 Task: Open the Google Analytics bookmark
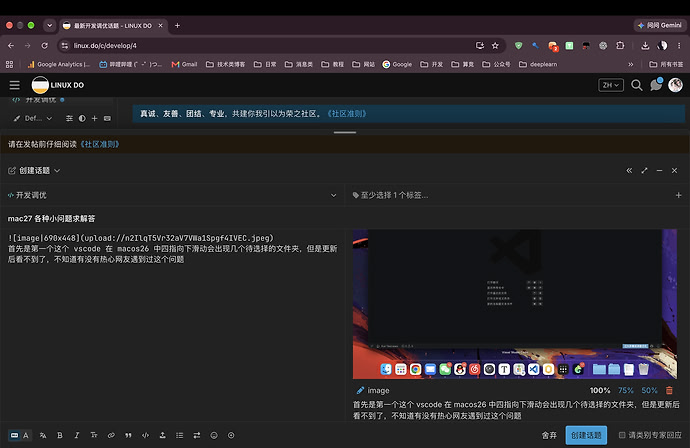[58, 64]
